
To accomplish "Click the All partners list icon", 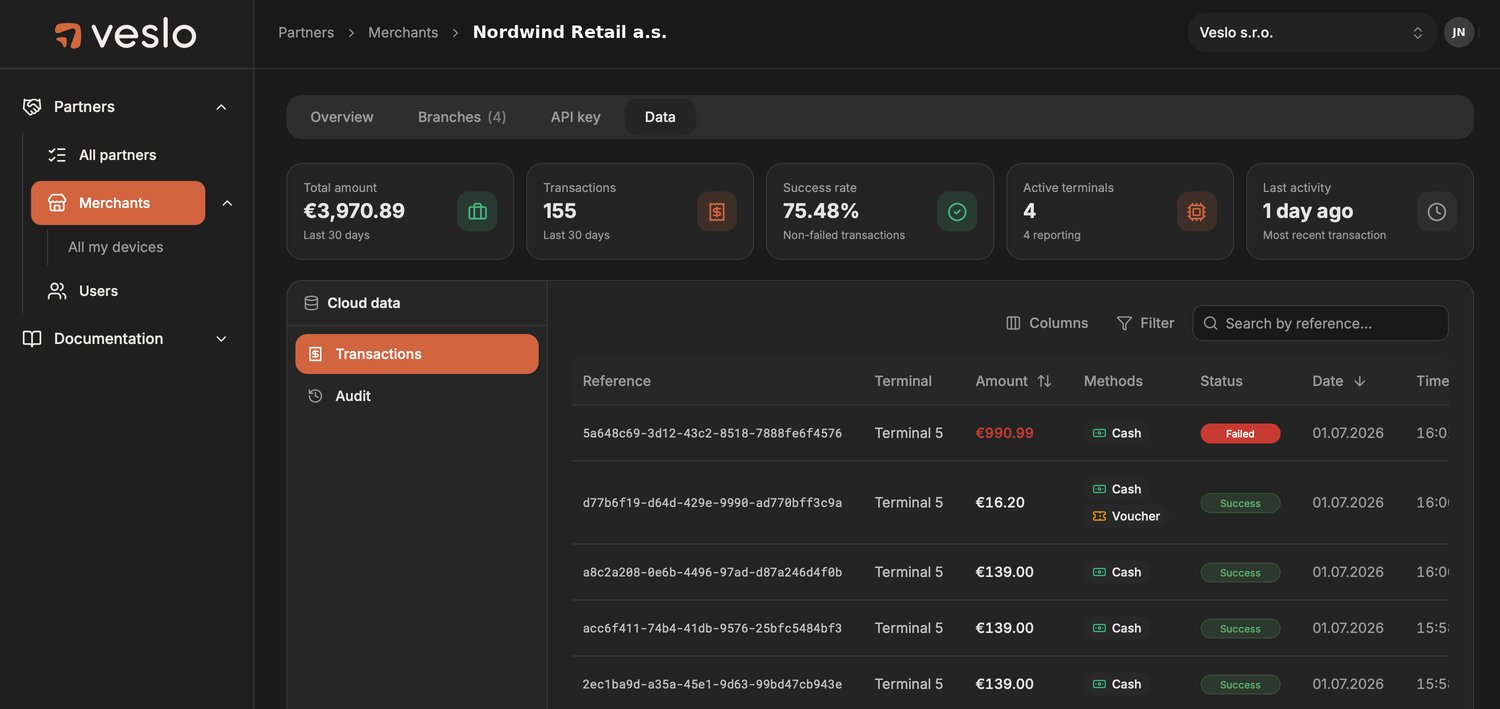I will (57, 155).
